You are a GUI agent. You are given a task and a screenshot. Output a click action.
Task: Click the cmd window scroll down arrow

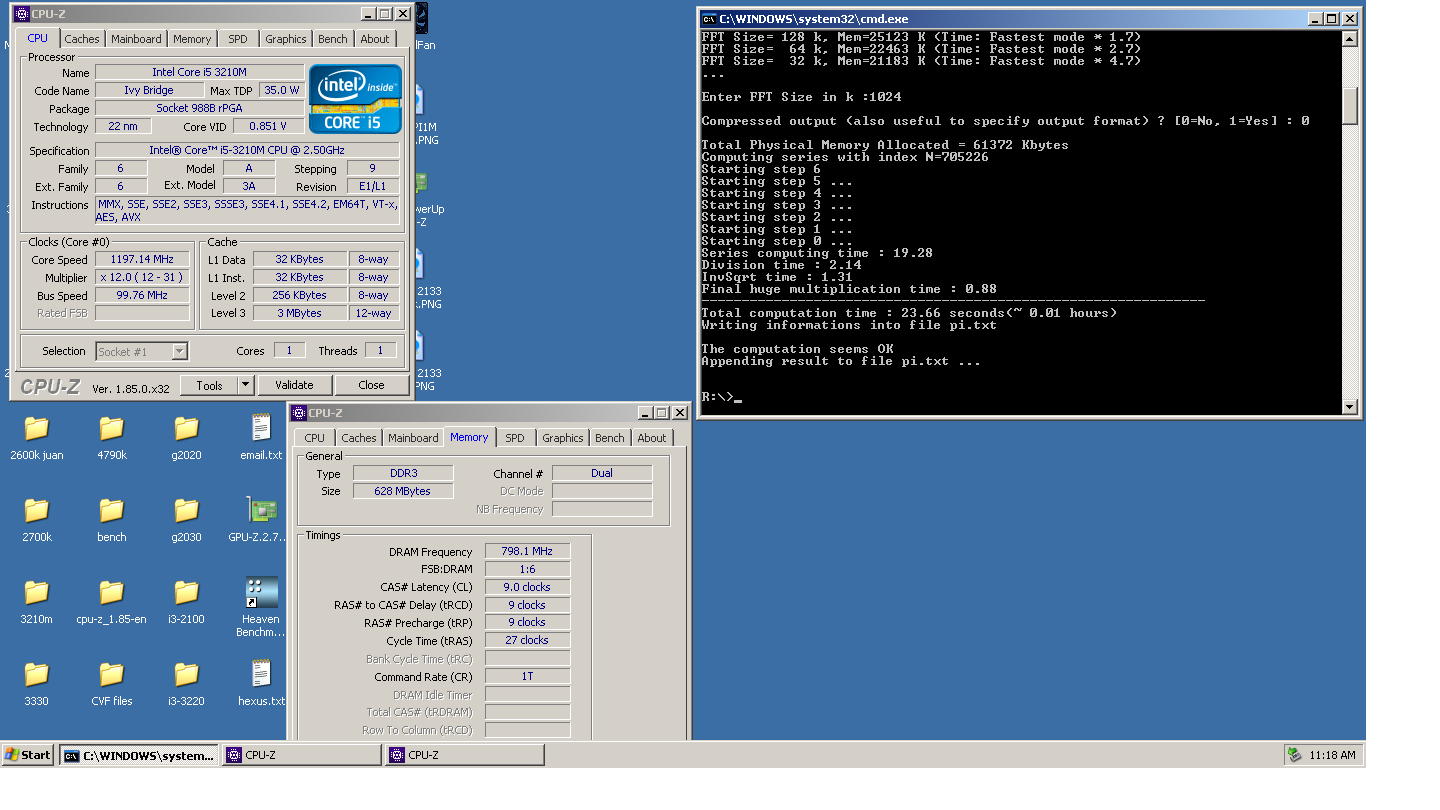click(x=1350, y=406)
